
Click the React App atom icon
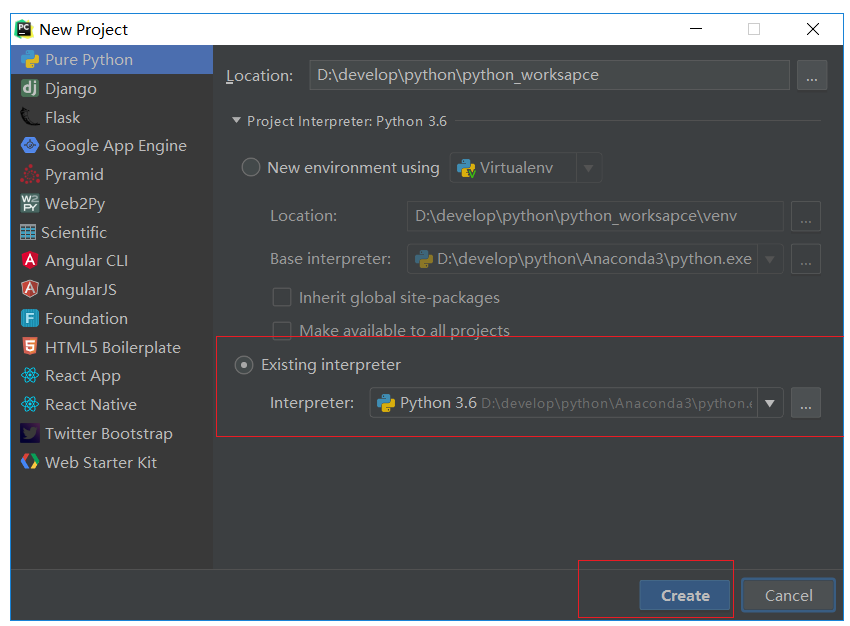tap(30, 376)
